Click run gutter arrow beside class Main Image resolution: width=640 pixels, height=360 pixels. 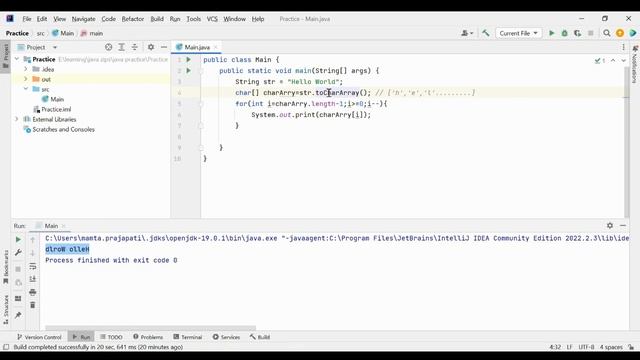tap(189, 60)
